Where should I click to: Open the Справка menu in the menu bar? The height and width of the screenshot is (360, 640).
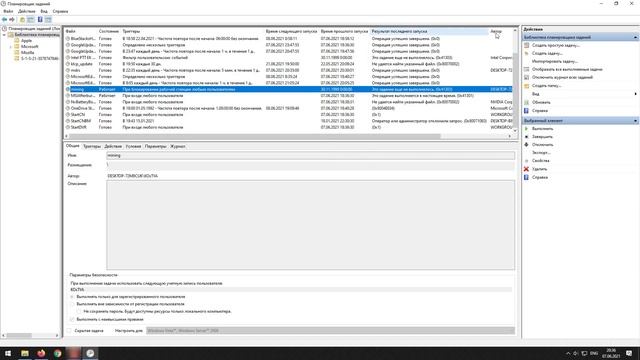coord(60,11)
